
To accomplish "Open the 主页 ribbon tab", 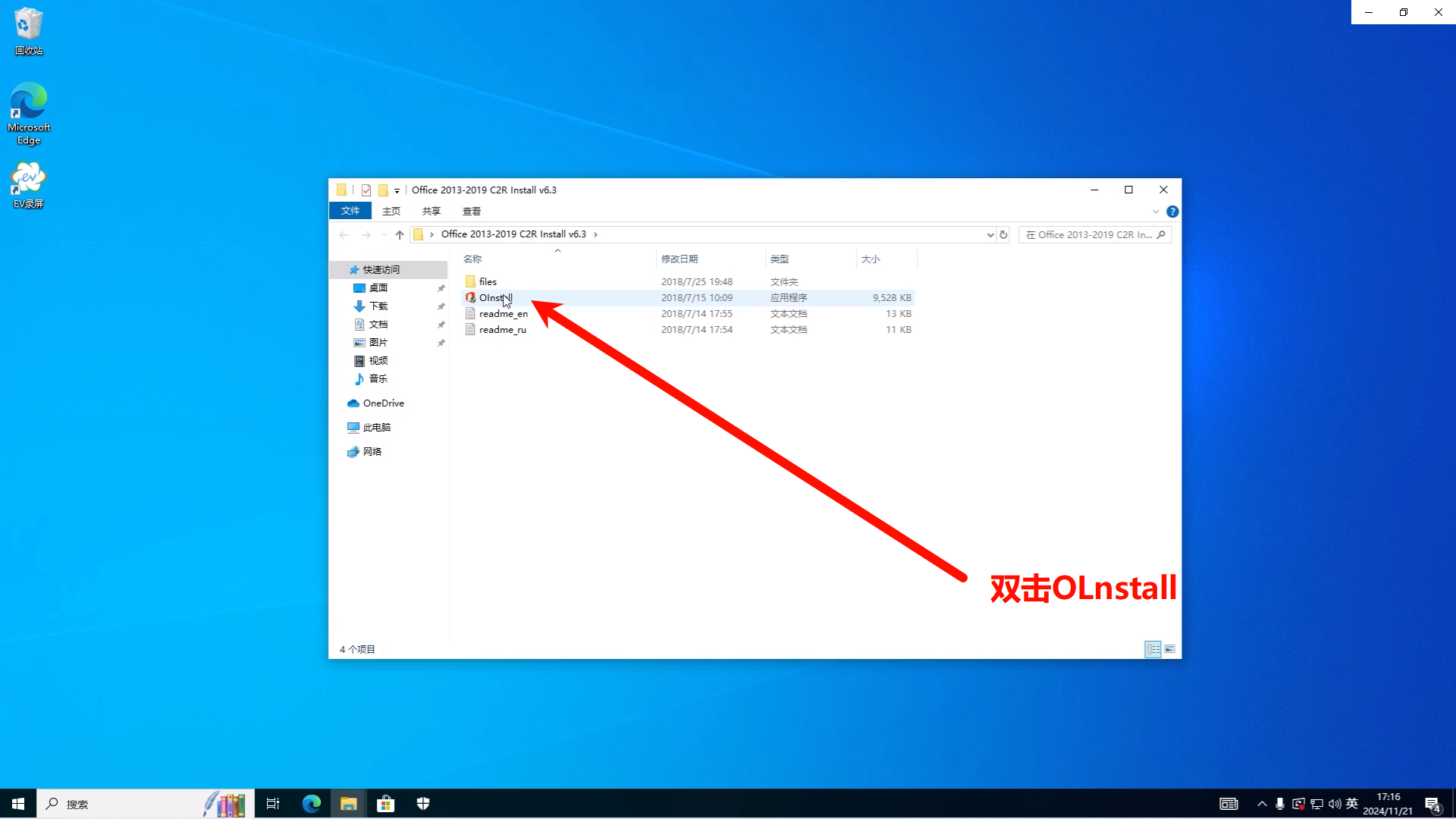I will [x=391, y=211].
